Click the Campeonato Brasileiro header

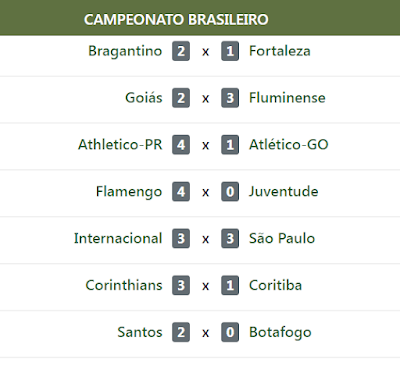pos(176,19)
